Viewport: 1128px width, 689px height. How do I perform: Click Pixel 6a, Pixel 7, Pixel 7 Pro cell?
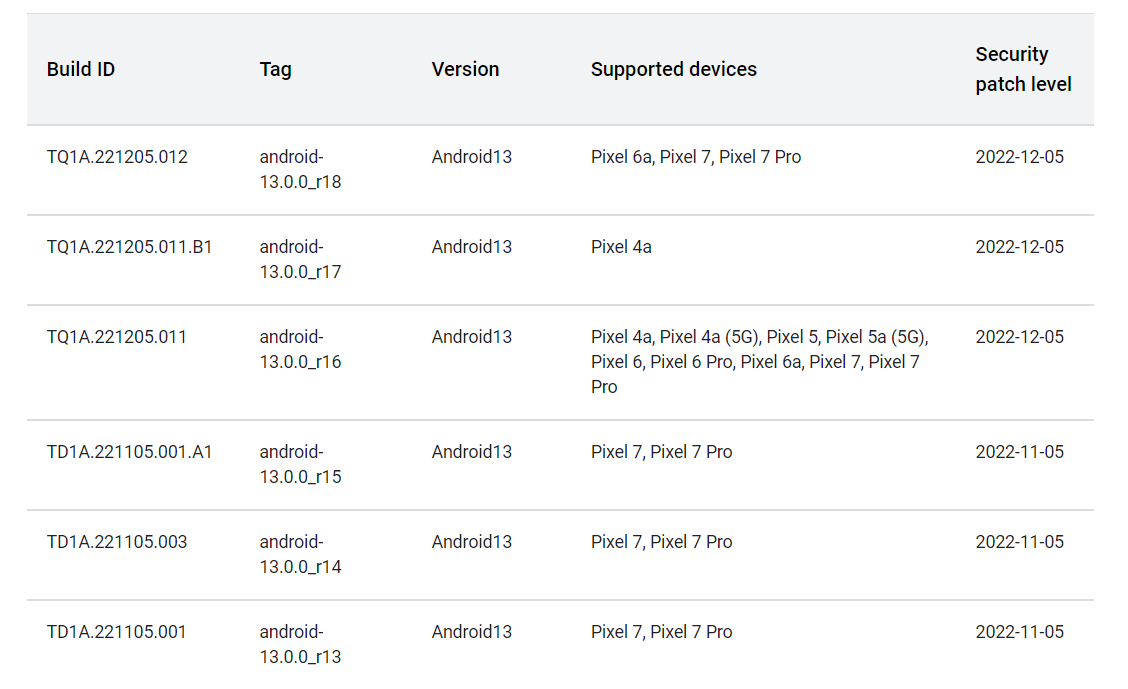click(696, 157)
